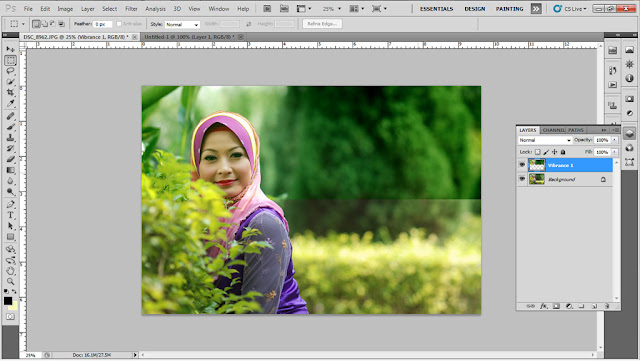Switch to the Essentials workspace
640x361 pixels.
tap(436, 9)
